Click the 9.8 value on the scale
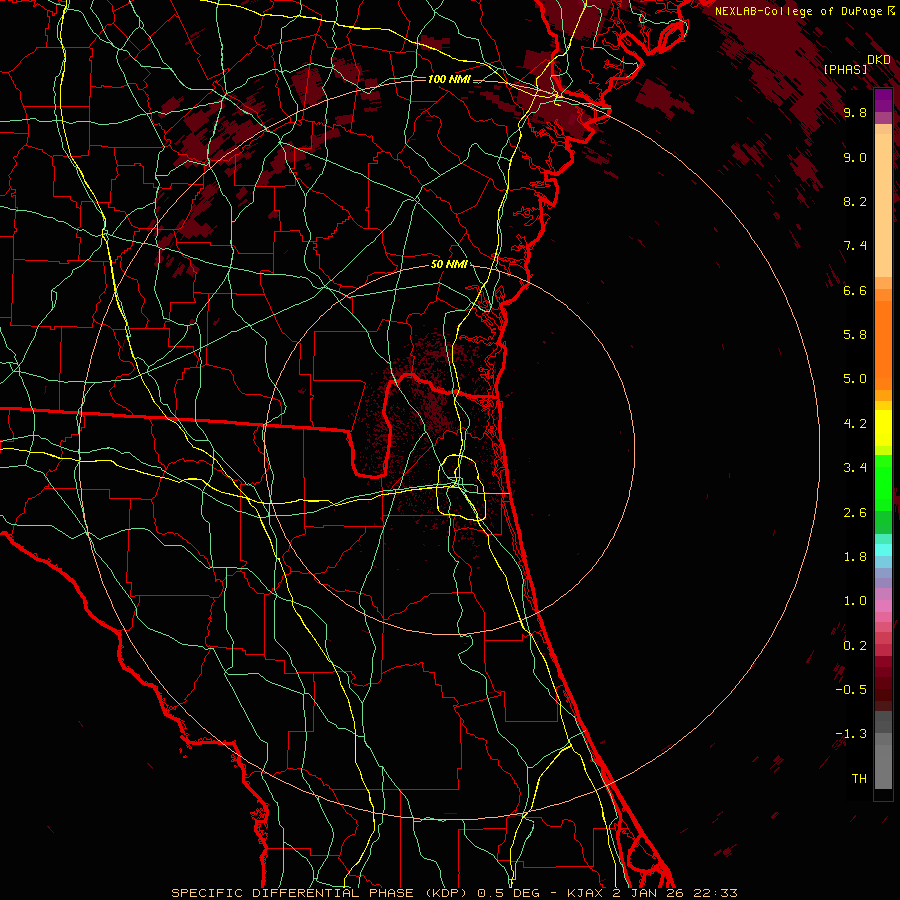 855,112
